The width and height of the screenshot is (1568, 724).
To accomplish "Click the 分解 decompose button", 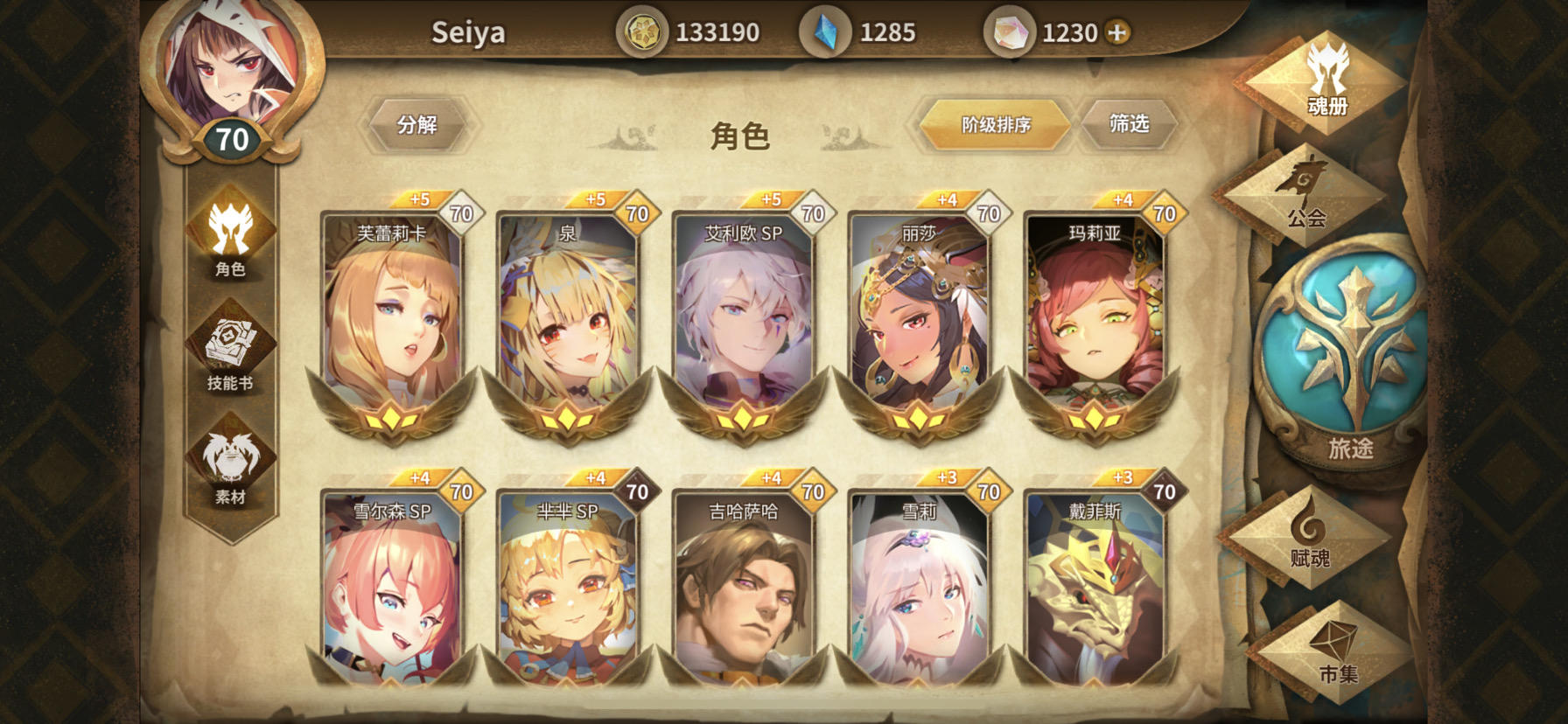I will pyautogui.click(x=417, y=125).
